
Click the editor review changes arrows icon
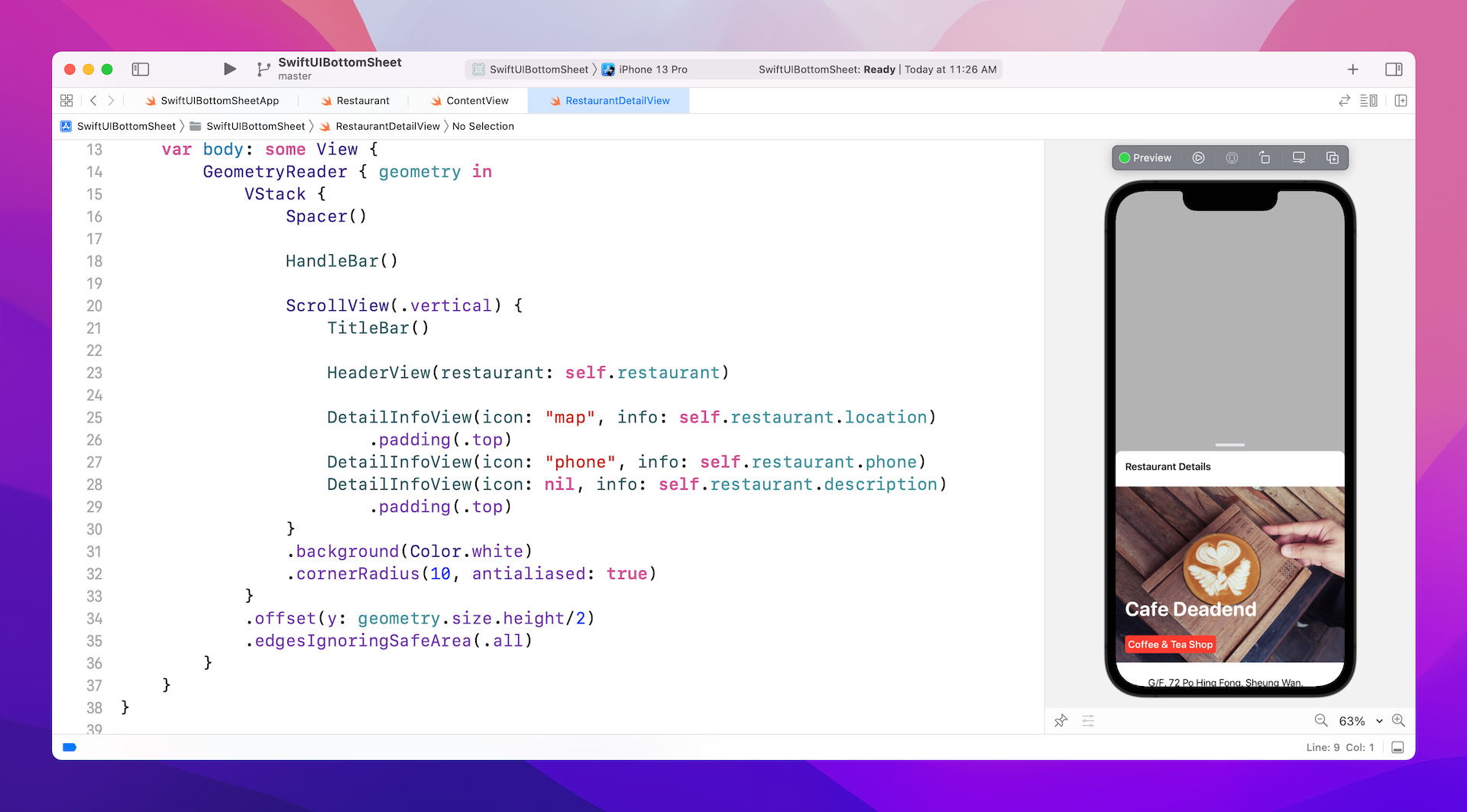coord(1344,101)
